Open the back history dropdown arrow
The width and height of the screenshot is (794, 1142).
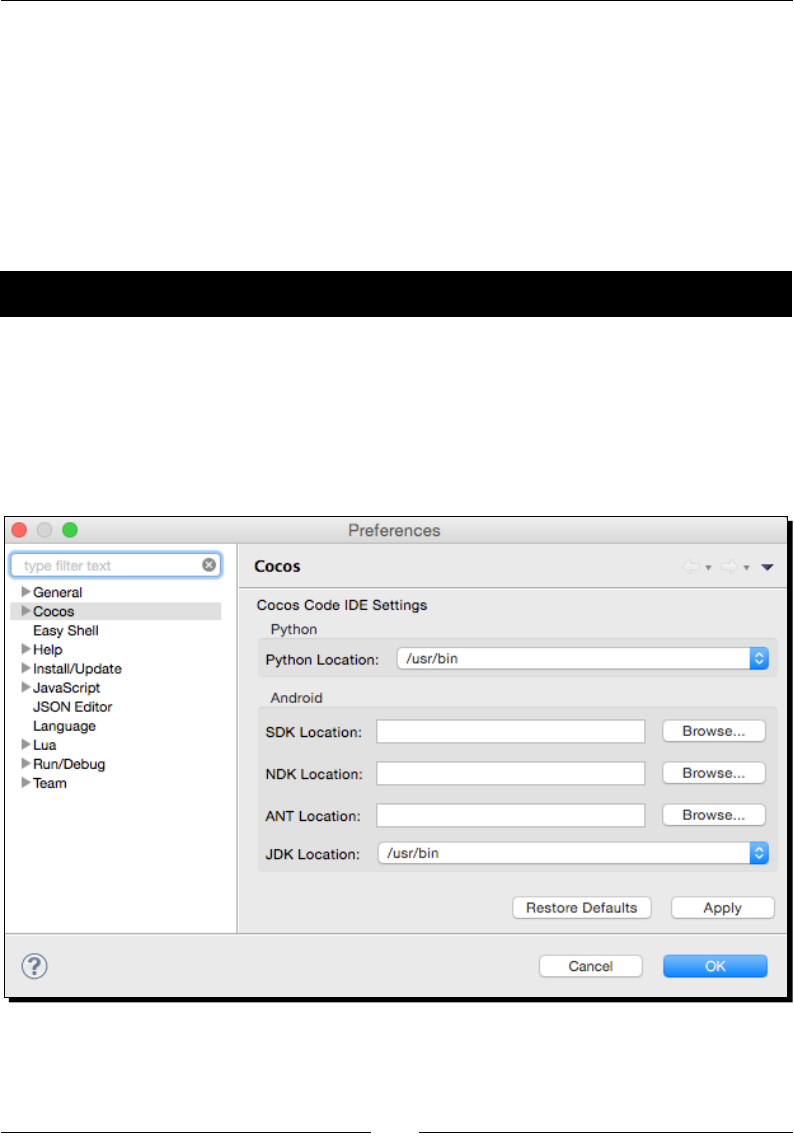click(x=708, y=567)
